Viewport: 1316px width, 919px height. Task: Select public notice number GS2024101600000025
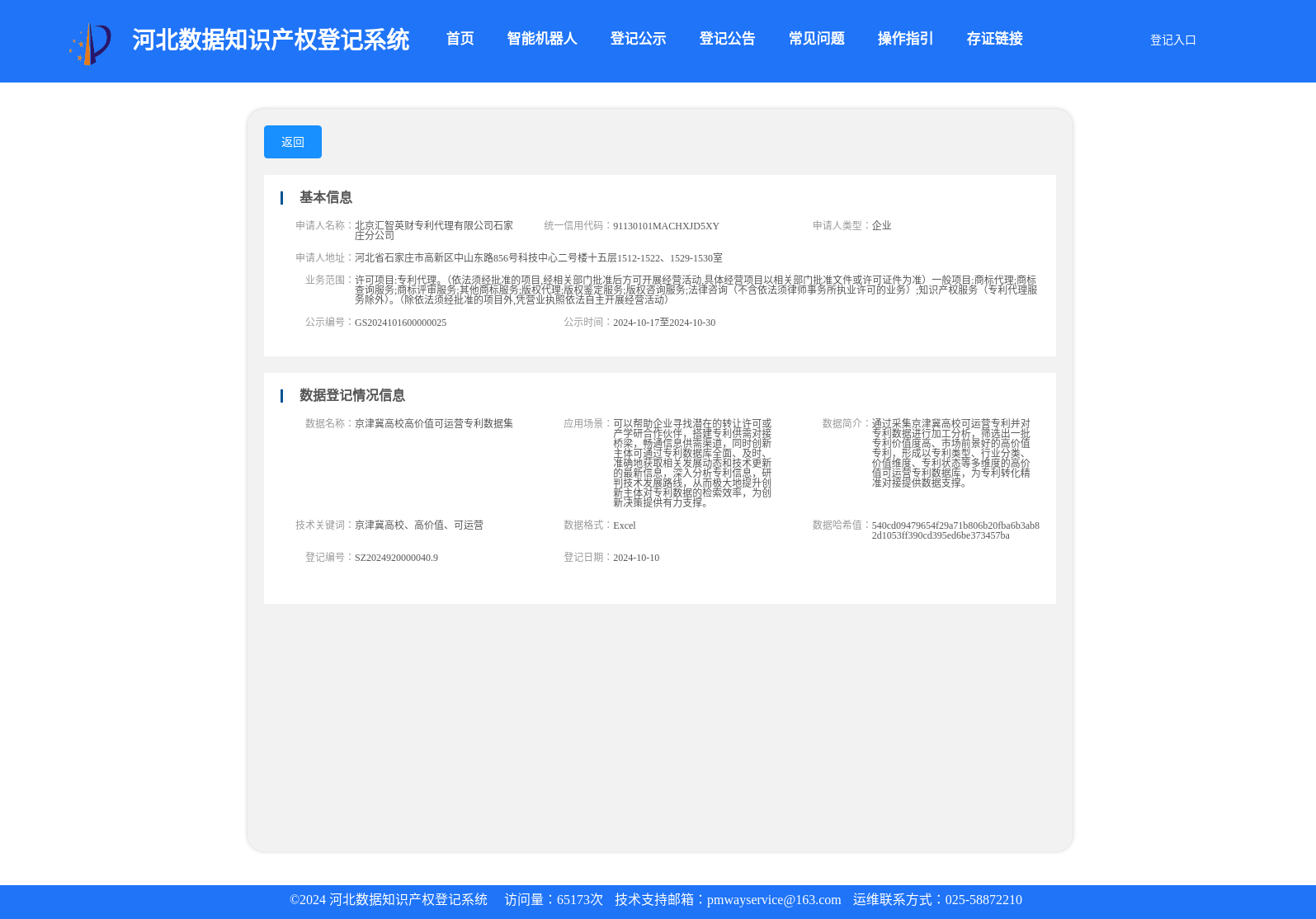[400, 323]
